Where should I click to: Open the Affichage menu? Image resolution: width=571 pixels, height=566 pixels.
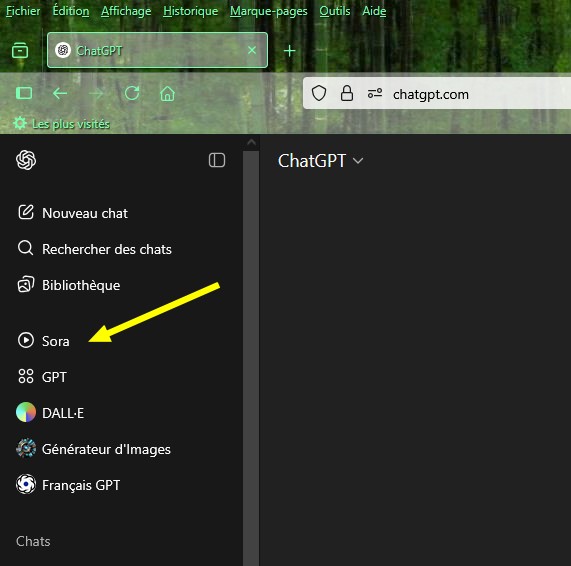pos(126,11)
